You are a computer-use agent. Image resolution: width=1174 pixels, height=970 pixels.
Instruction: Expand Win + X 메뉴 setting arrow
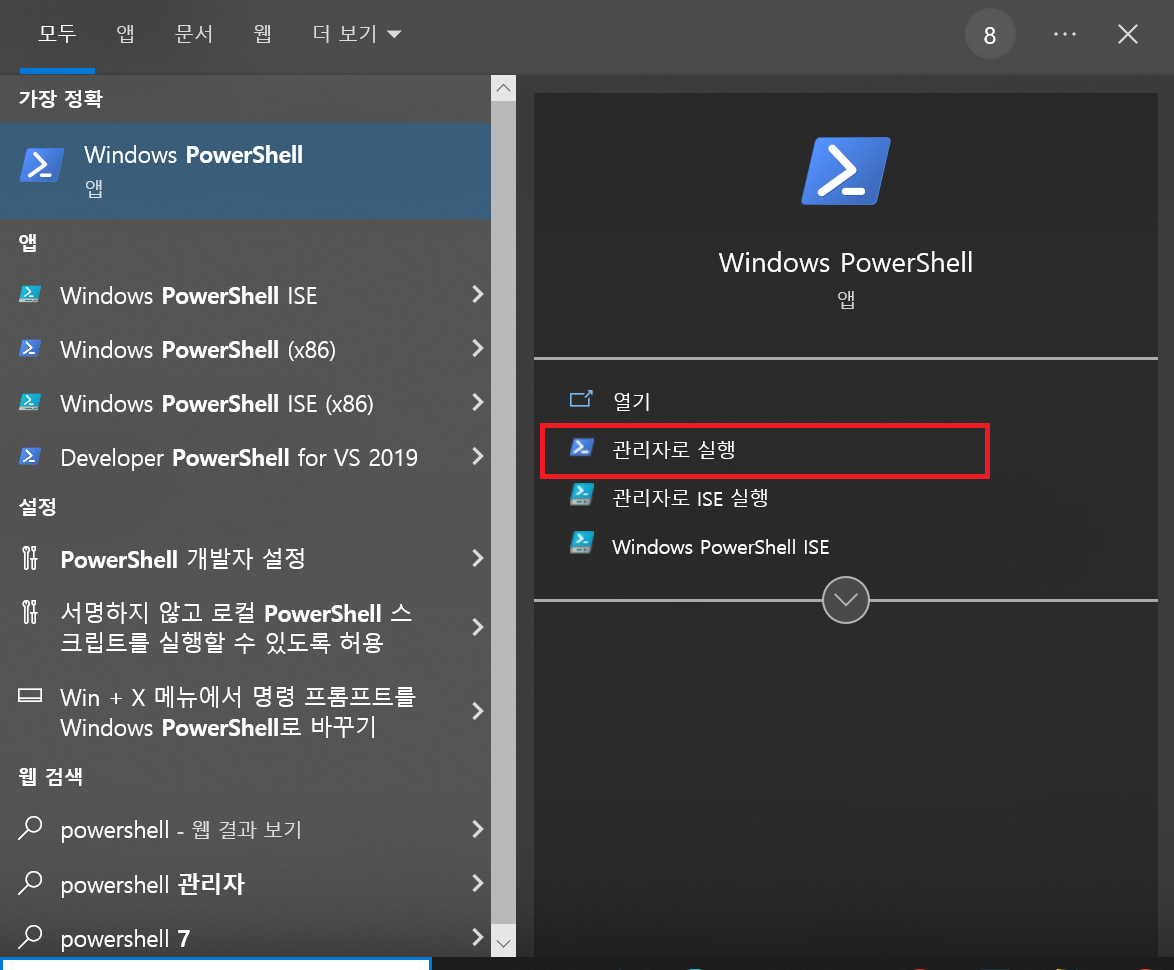478,711
